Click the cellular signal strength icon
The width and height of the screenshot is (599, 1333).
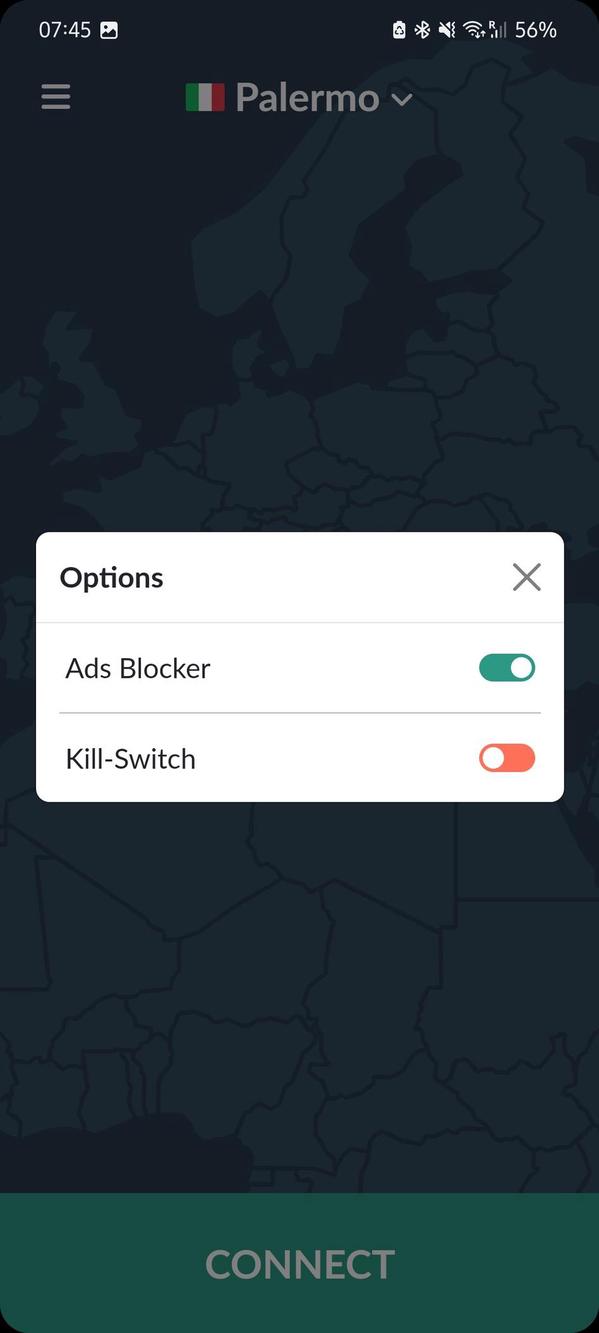pos(499,29)
